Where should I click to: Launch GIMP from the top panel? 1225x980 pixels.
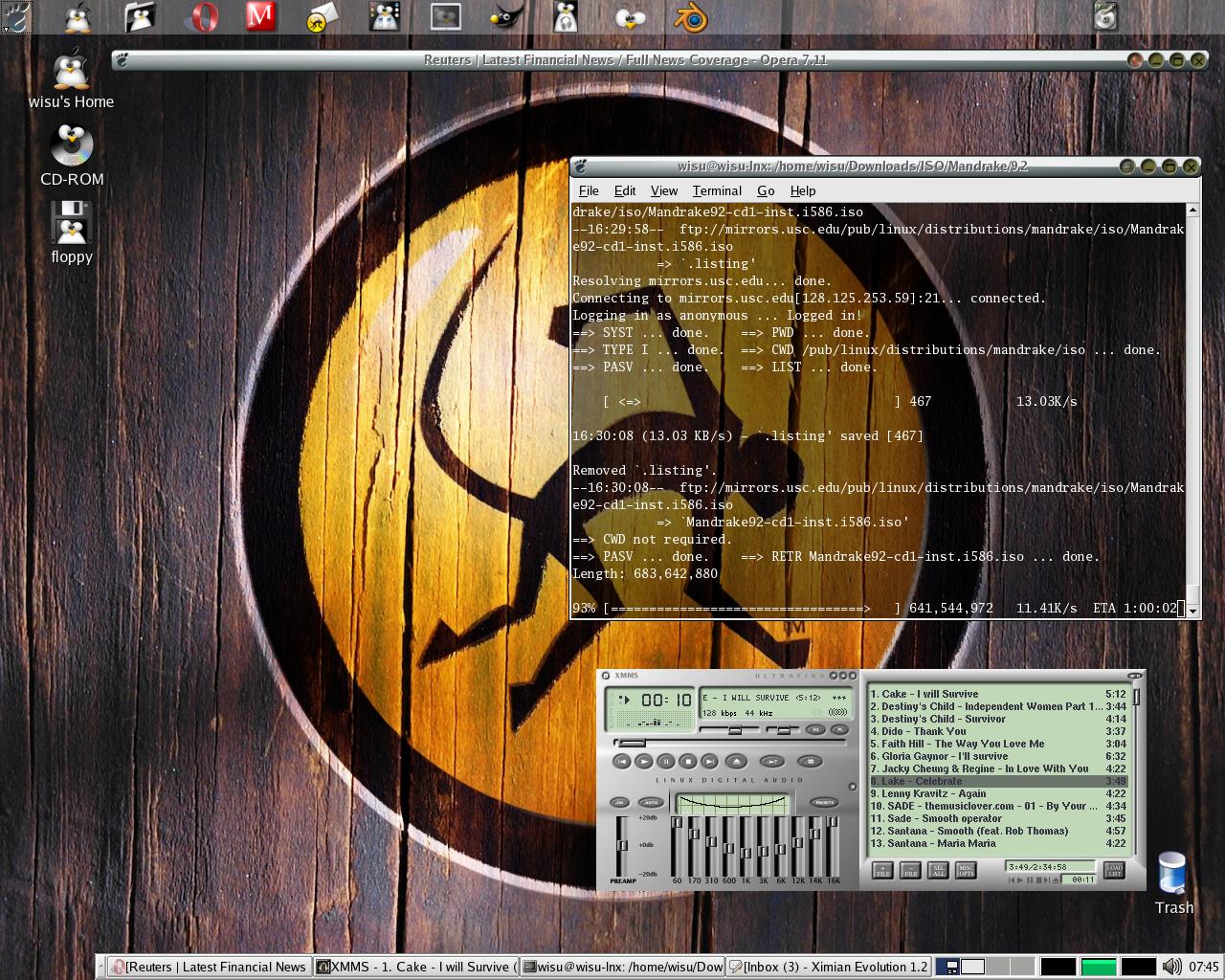(506, 16)
